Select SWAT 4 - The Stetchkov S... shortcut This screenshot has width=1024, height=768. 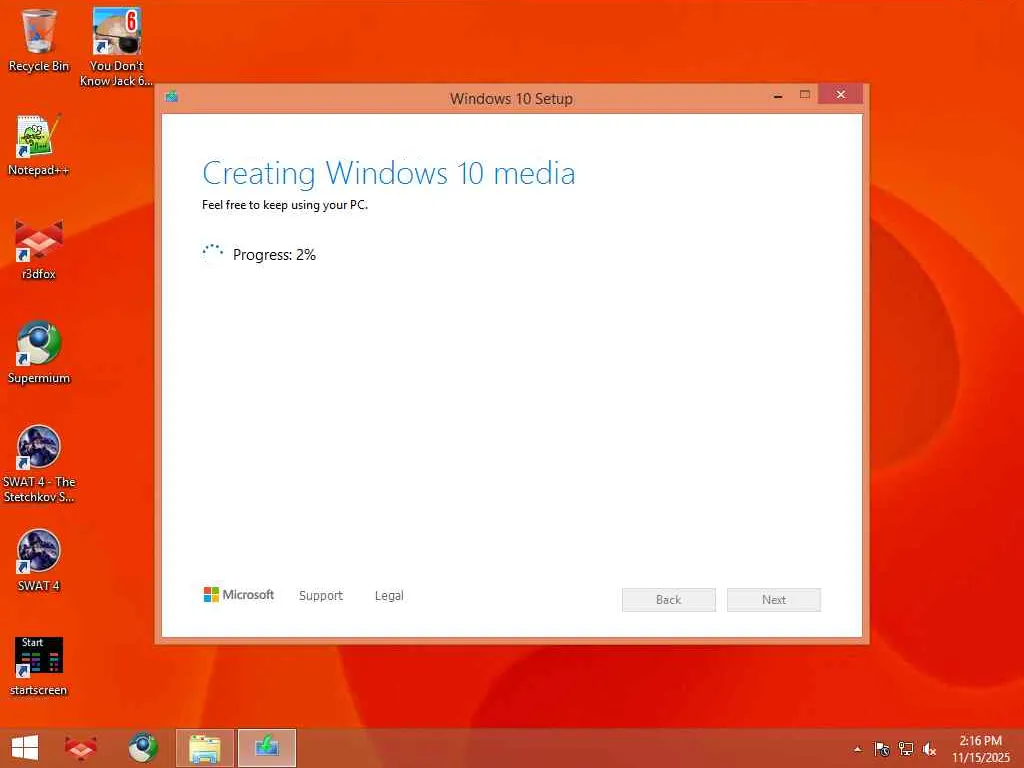tap(39, 464)
